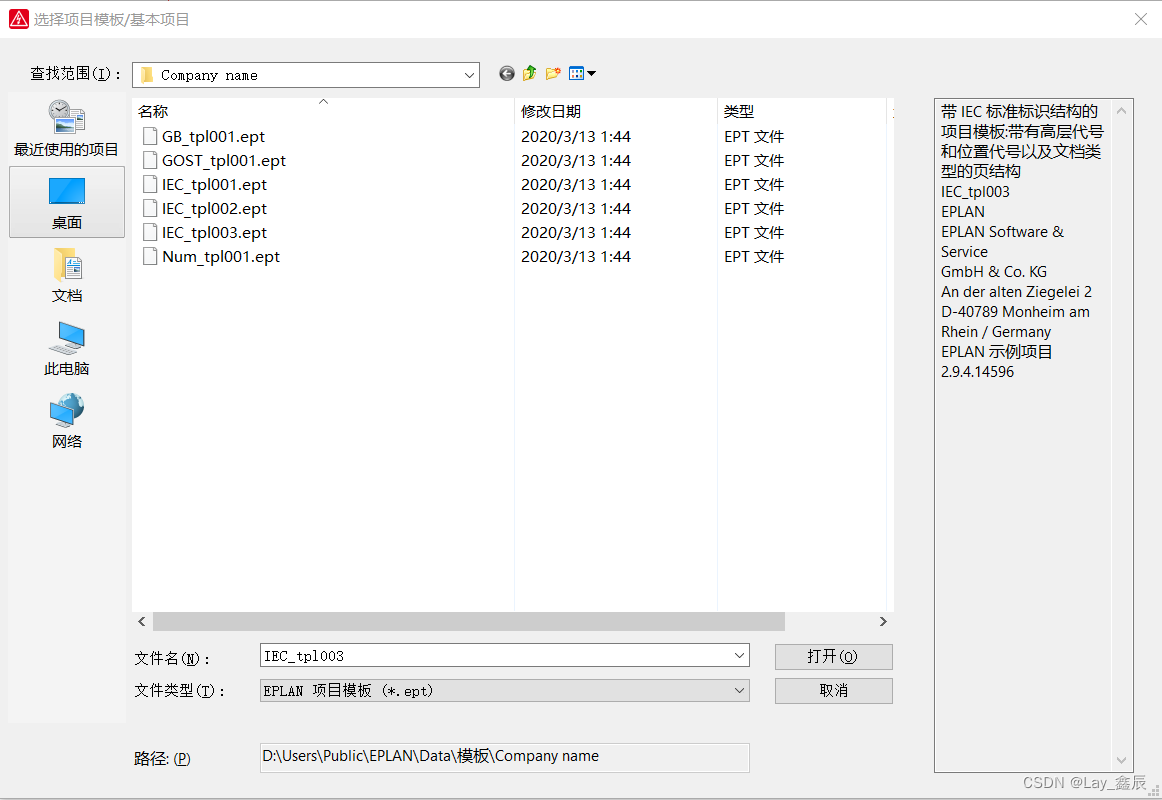1162x800 pixels.
Task: Expand the file type dropdown
Action: pyautogui.click(x=739, y=690)
